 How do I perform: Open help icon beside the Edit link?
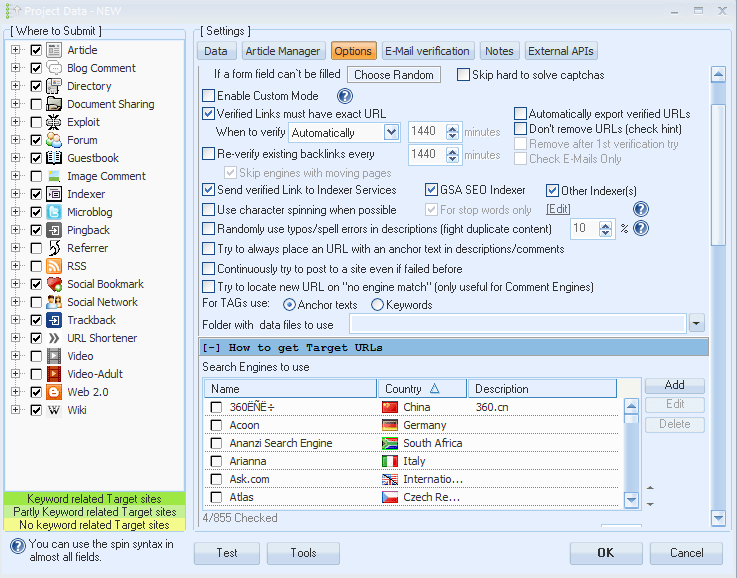click(x=641, y=209)
